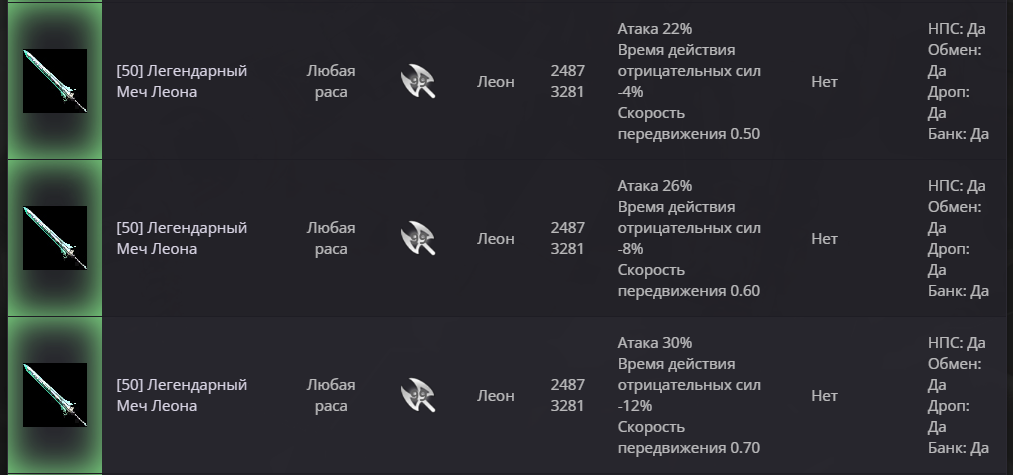Click the "Скорость передвижения 0.60" stat text
This screenshot has height=475, width=1013.
tap(688, 281)
